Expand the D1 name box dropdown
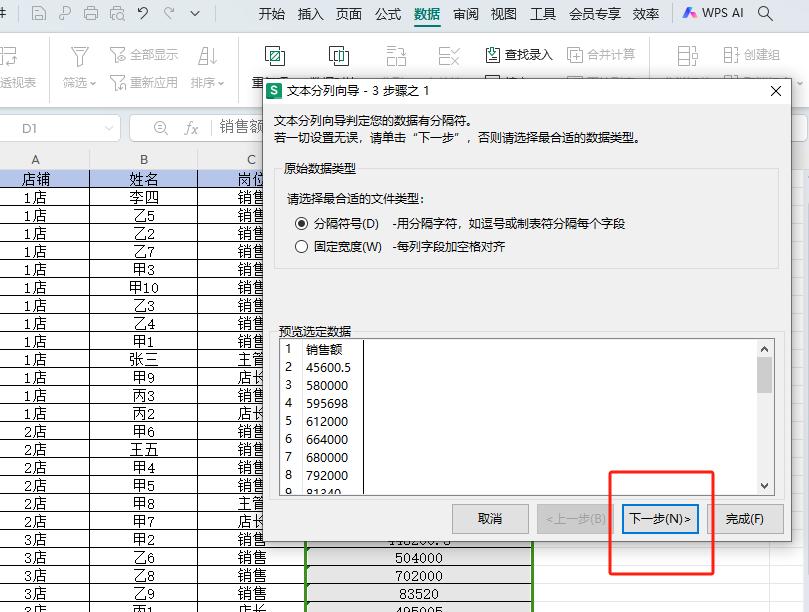The height and width of the screenshot is (612, 809). point(109,128)
